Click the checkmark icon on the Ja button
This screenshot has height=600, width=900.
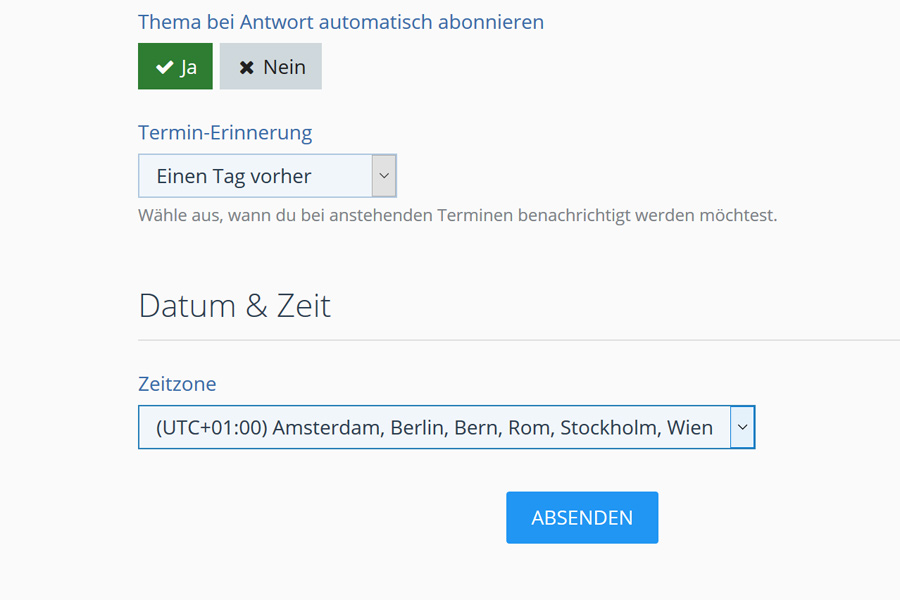pos(165,67)
